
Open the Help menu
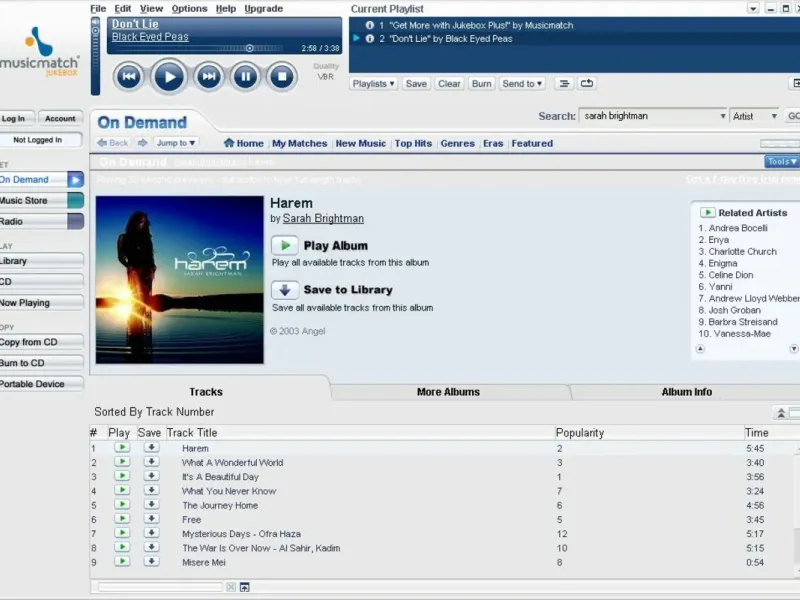(226, 9)
